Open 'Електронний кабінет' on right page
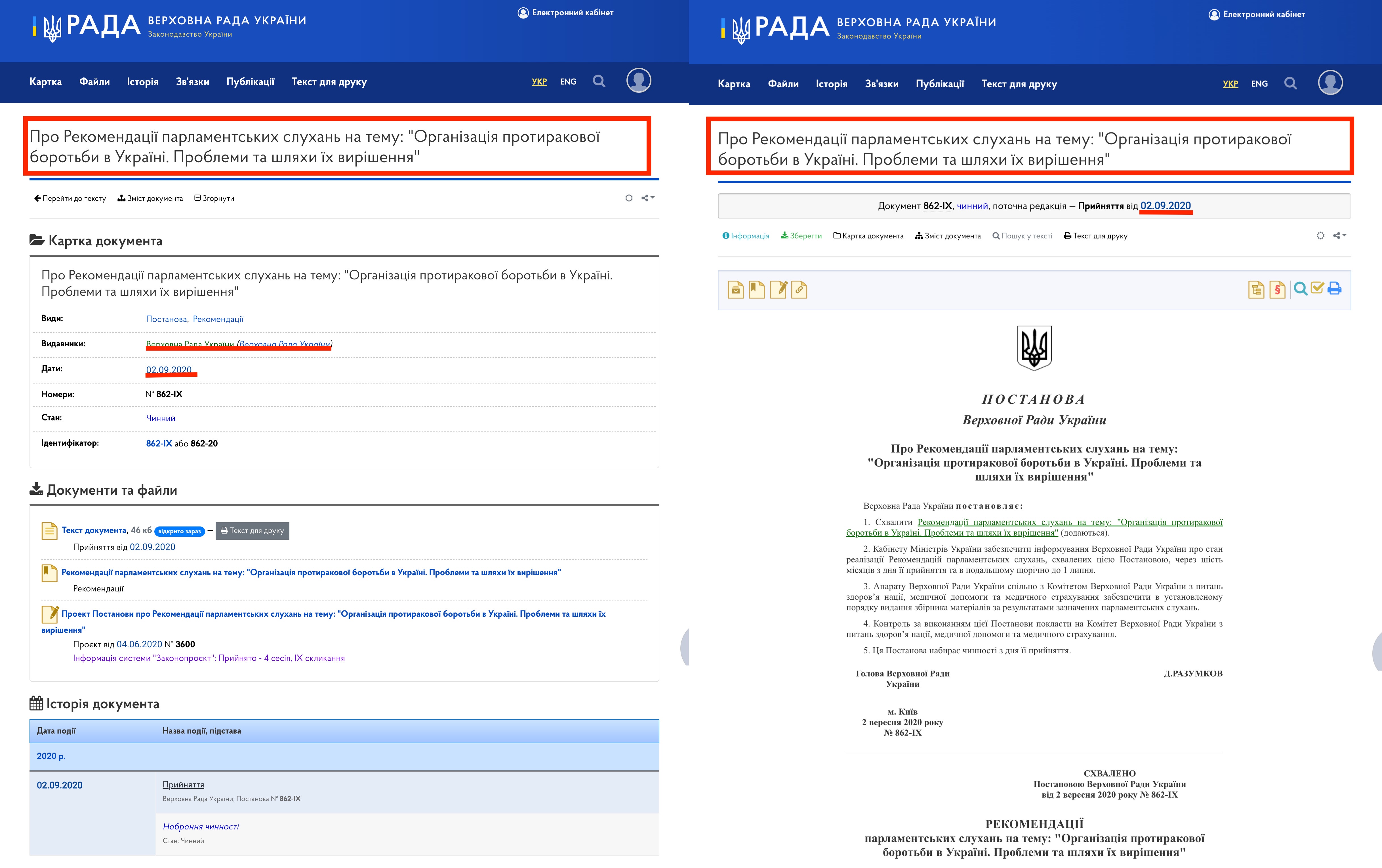1382x868 pixels. (1256, 14)
